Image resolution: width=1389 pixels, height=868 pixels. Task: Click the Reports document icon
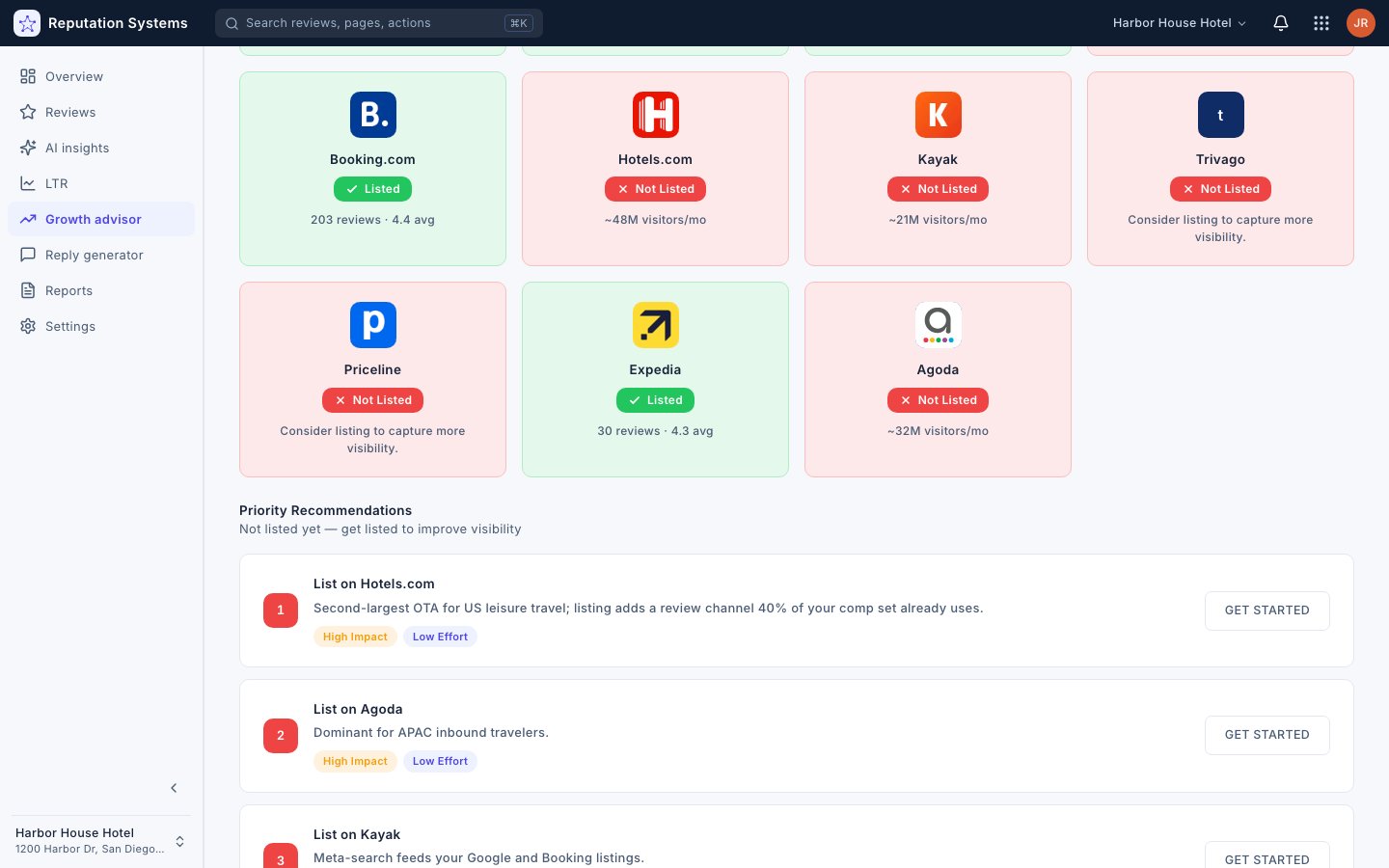click(x=28, y=290)
